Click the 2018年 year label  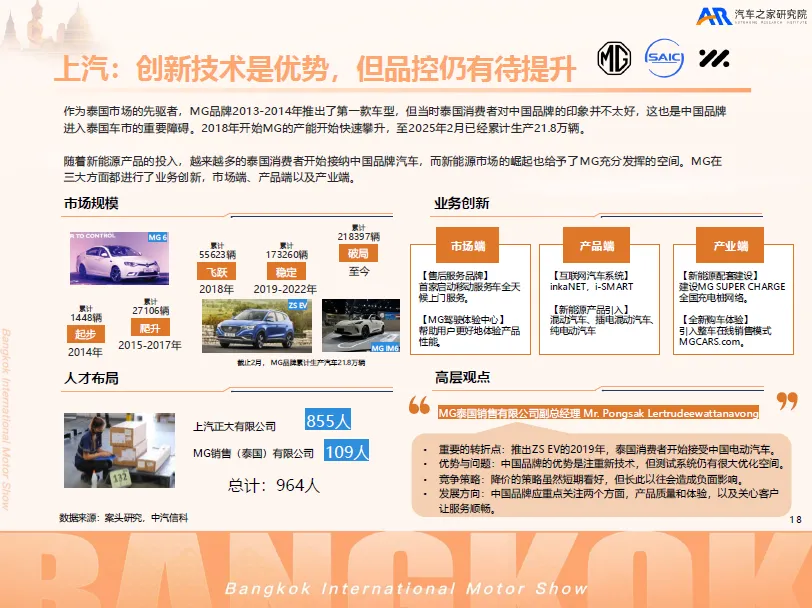(216, 289)
